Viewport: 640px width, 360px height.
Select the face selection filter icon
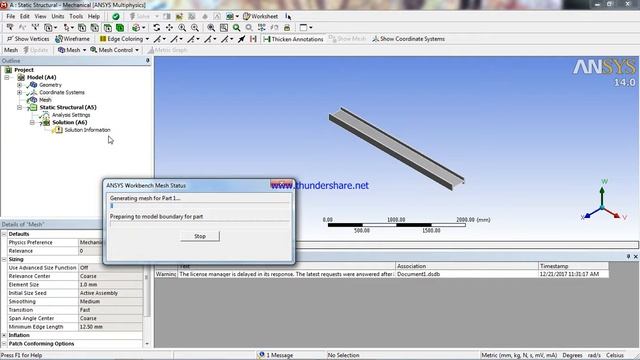107,28
